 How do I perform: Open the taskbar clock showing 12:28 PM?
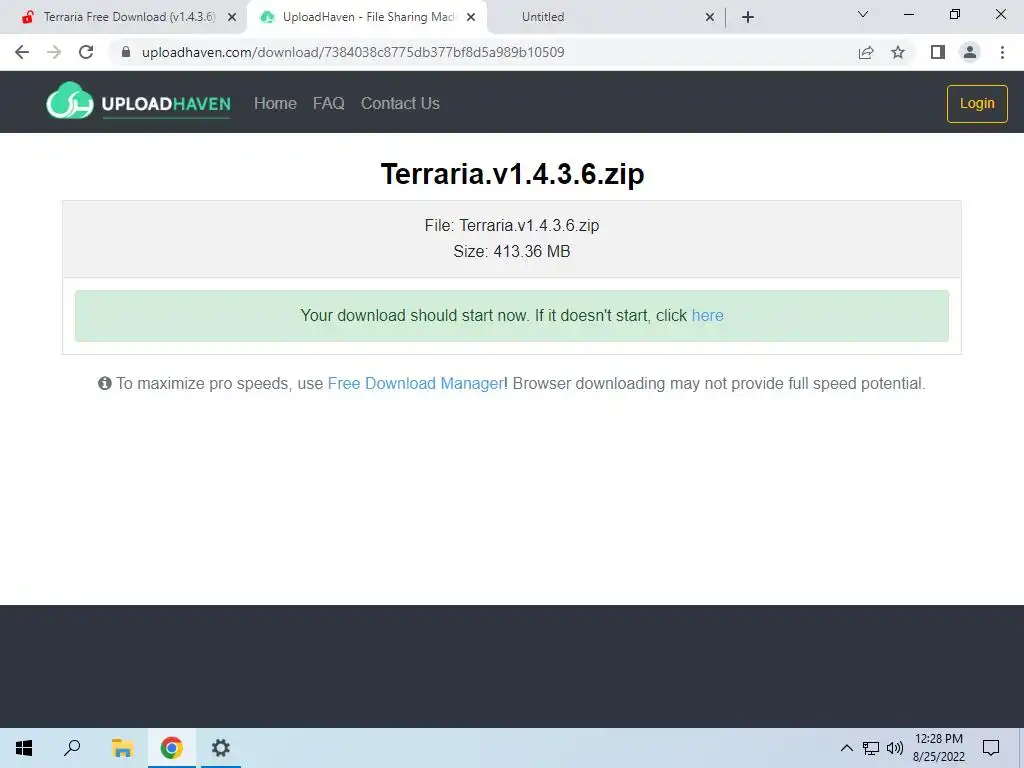click(938, 748)
